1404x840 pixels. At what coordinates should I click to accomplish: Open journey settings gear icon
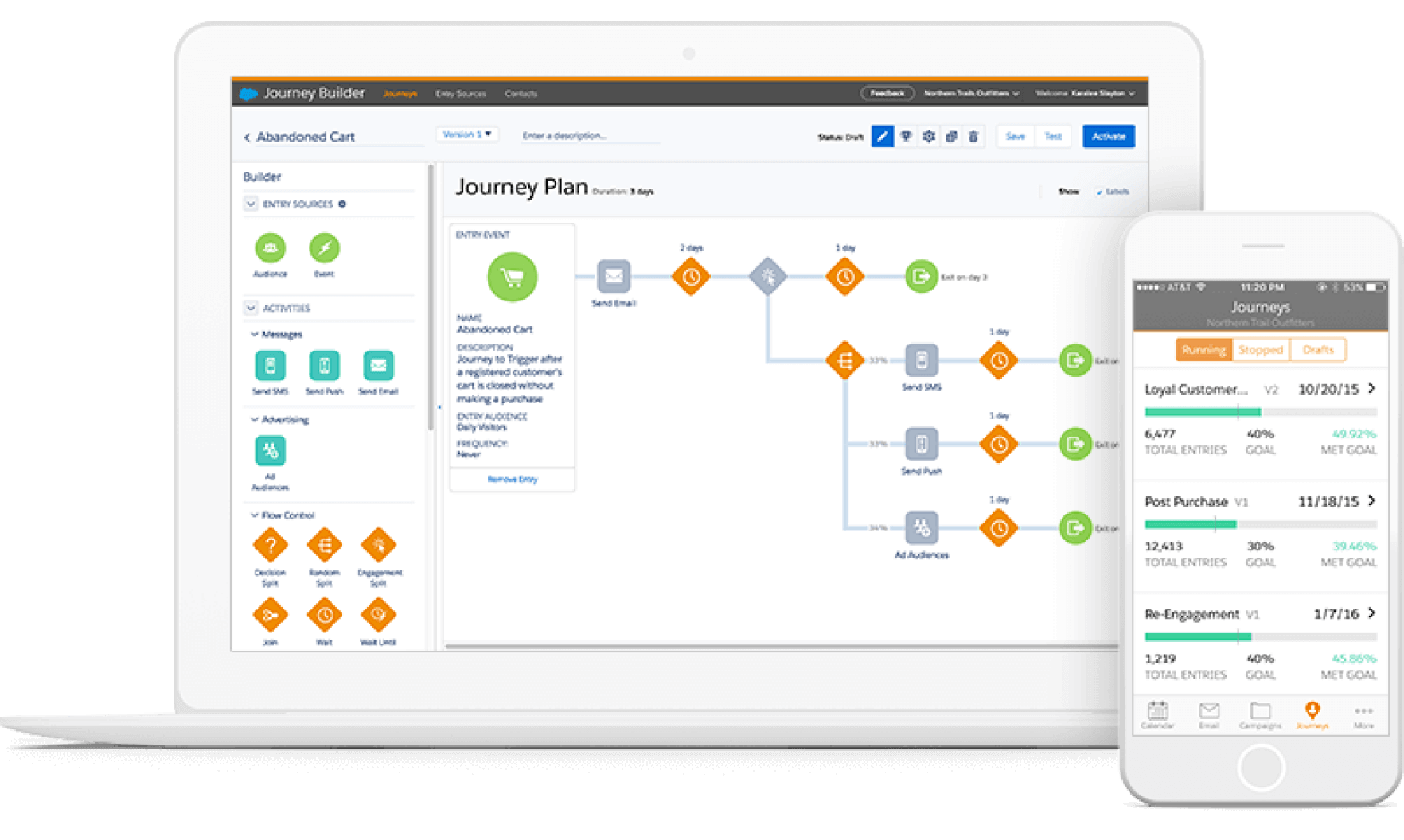point(929,137)
